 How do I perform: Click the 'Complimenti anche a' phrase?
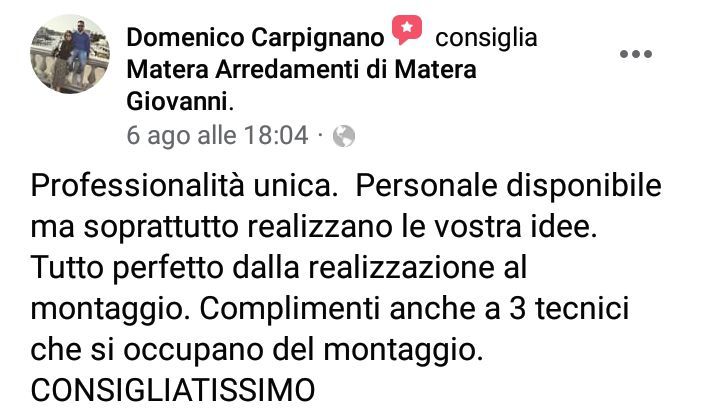click(350, 309)
